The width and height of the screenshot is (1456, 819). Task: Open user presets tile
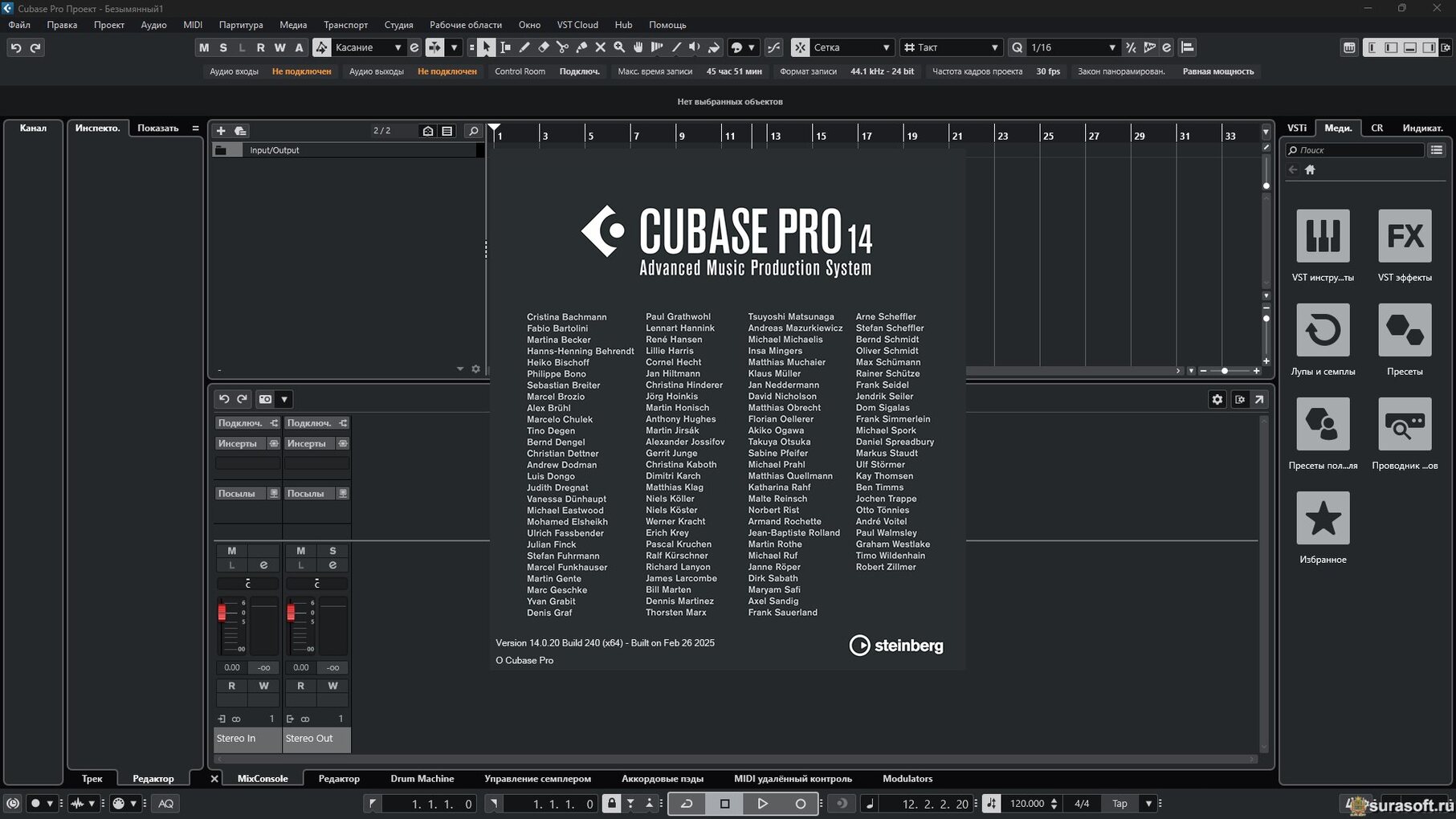1323,424
